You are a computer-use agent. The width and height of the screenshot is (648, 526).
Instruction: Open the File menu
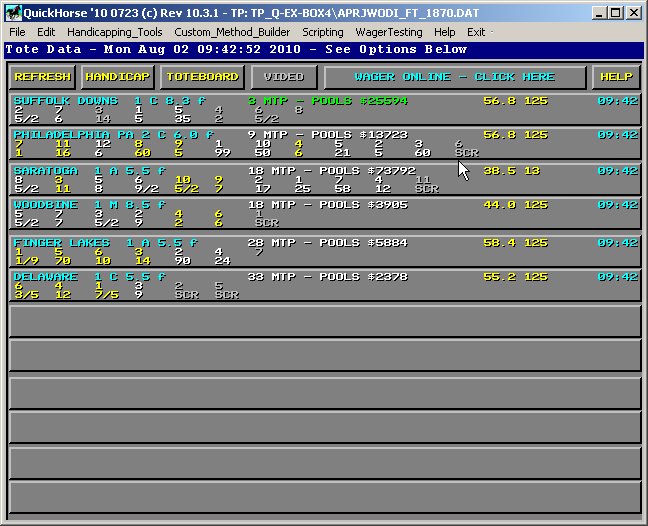click(17, 32)
